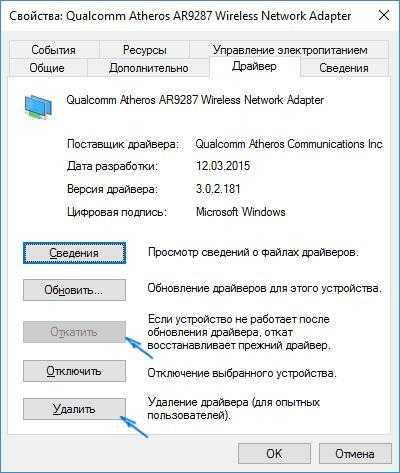
Task: Close the adapter properties window
Action: pyautogui.click(x=384, y=16)
